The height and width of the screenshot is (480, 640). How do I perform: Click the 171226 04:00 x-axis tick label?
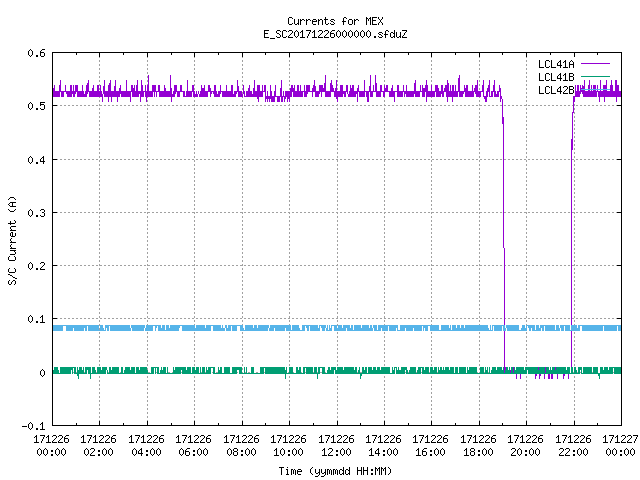[146, 446]
